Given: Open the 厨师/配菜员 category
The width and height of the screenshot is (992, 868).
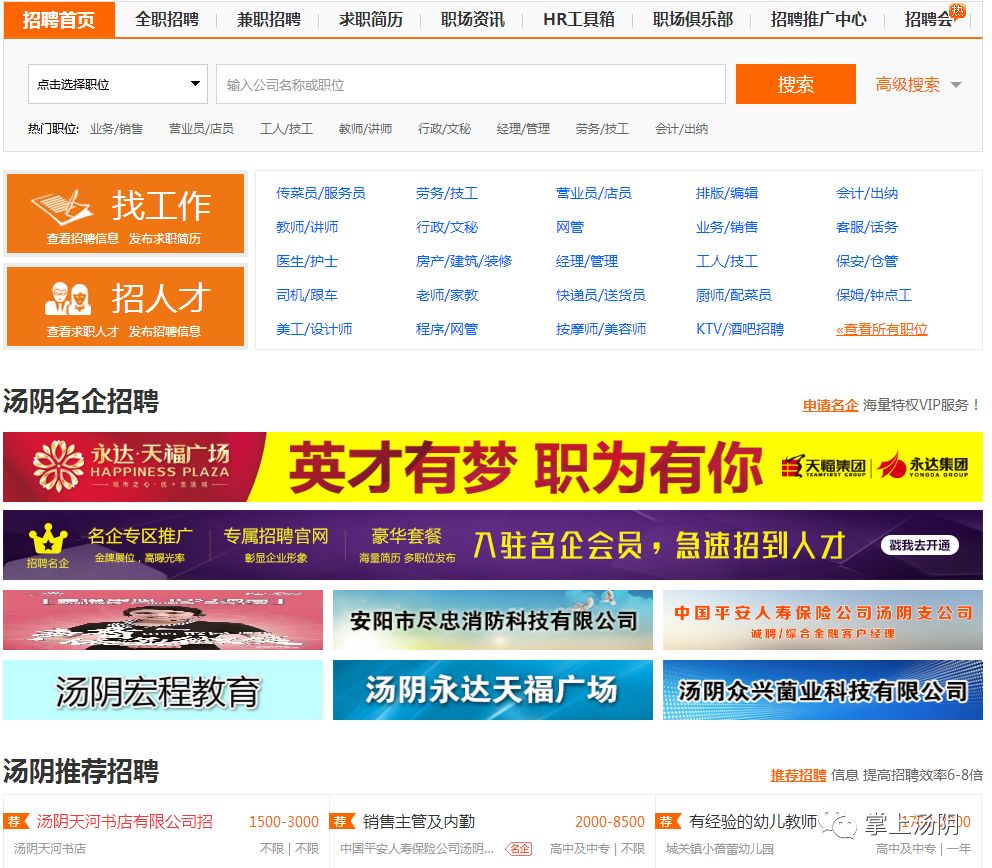Looking at the screenshot, I should 734,295.
